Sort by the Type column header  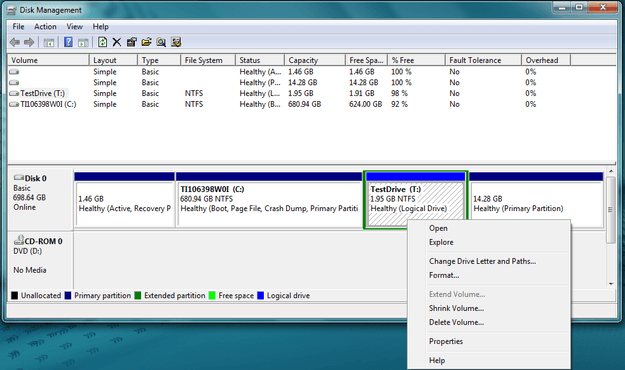click(x=159, y=60)
